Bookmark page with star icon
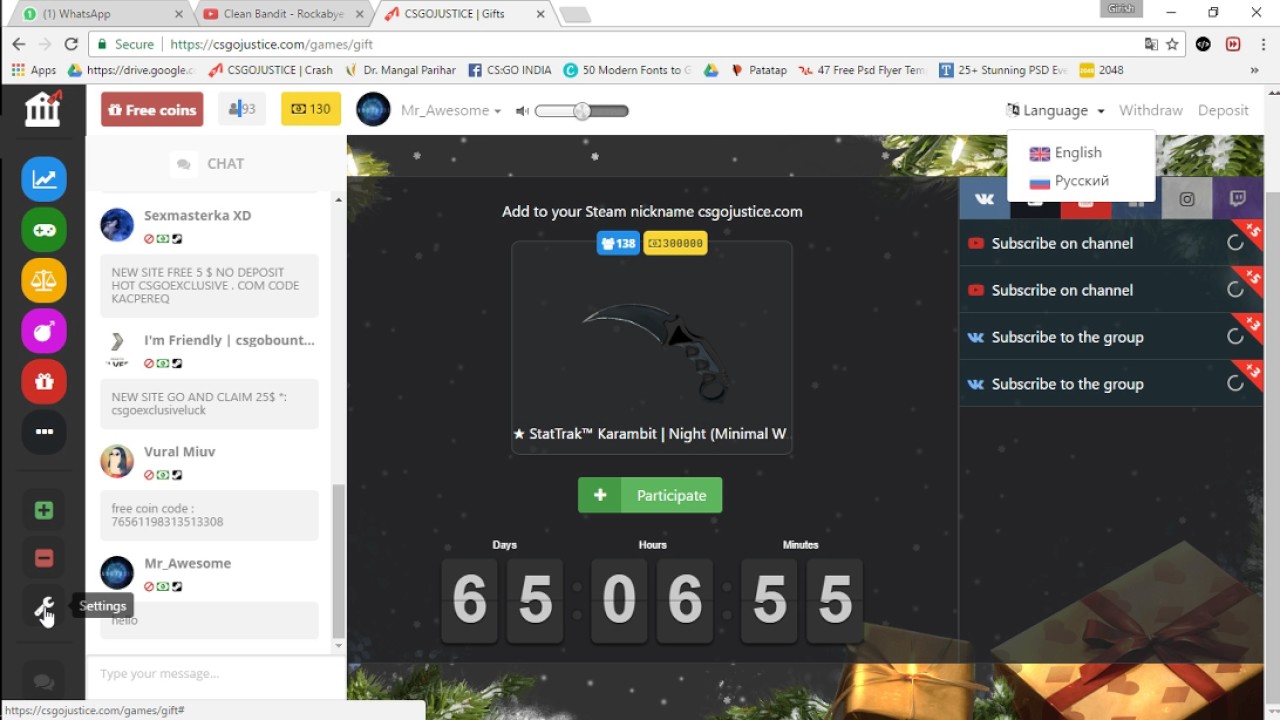This screenshot has height=720, width=1280. pyautogui.click(x=1172, y=44)
